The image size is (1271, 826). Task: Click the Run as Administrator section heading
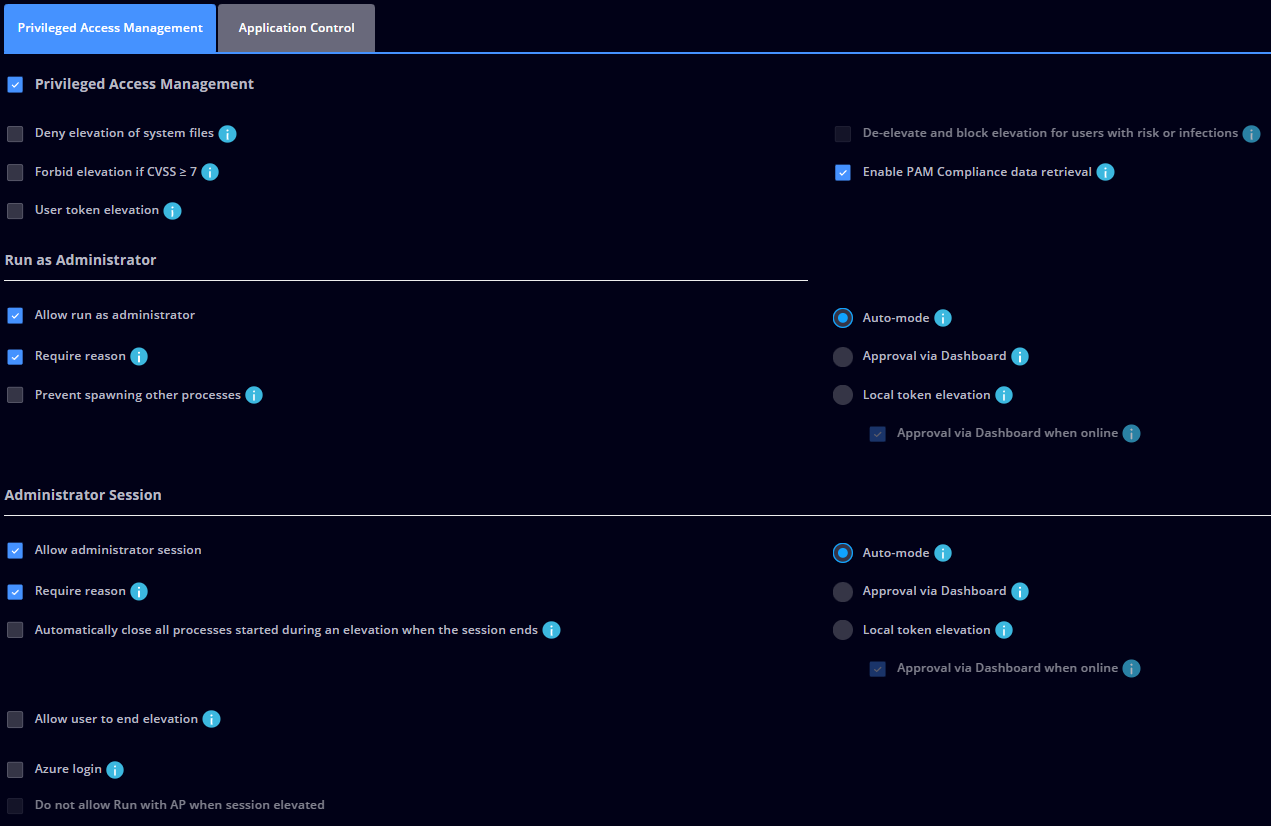click(x=80, y=260)
